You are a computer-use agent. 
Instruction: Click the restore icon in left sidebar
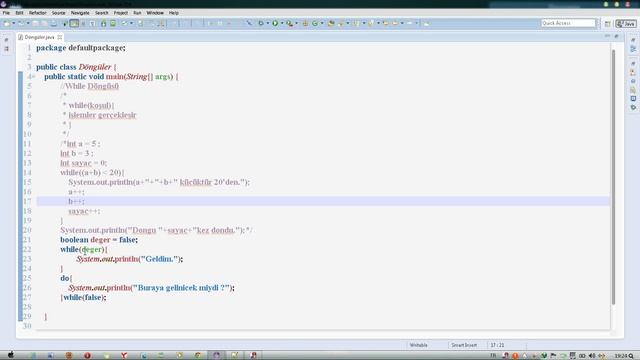7,40
